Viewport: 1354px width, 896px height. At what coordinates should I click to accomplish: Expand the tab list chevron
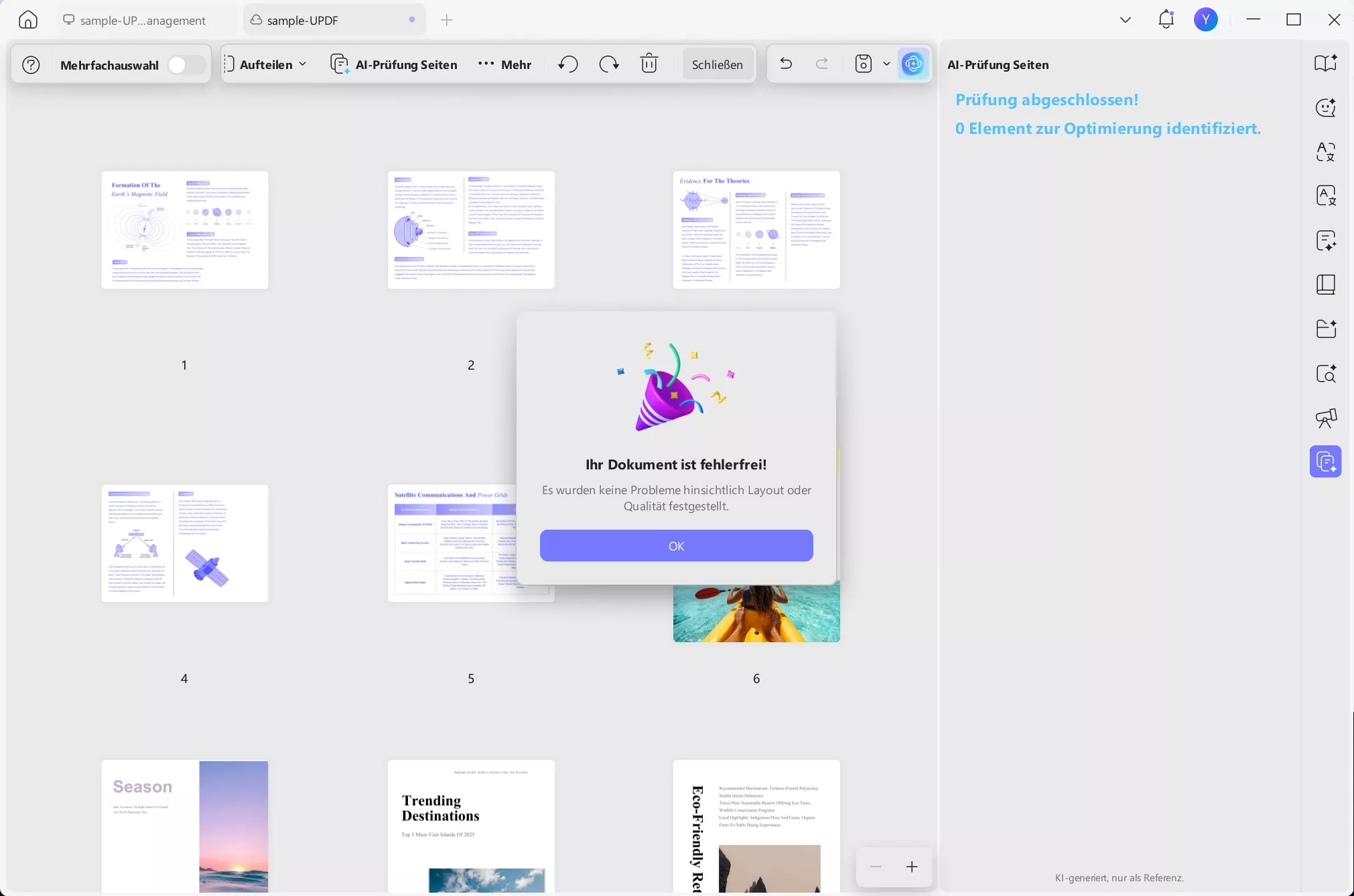[1126, 20]
